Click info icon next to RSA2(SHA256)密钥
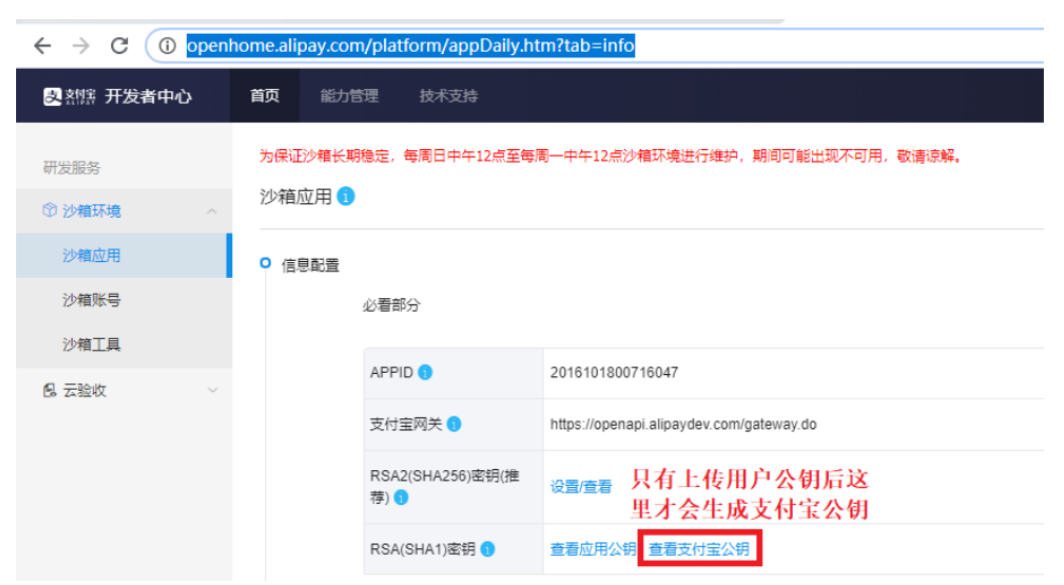Screen dimensions: 1064x585 [401, 498]
